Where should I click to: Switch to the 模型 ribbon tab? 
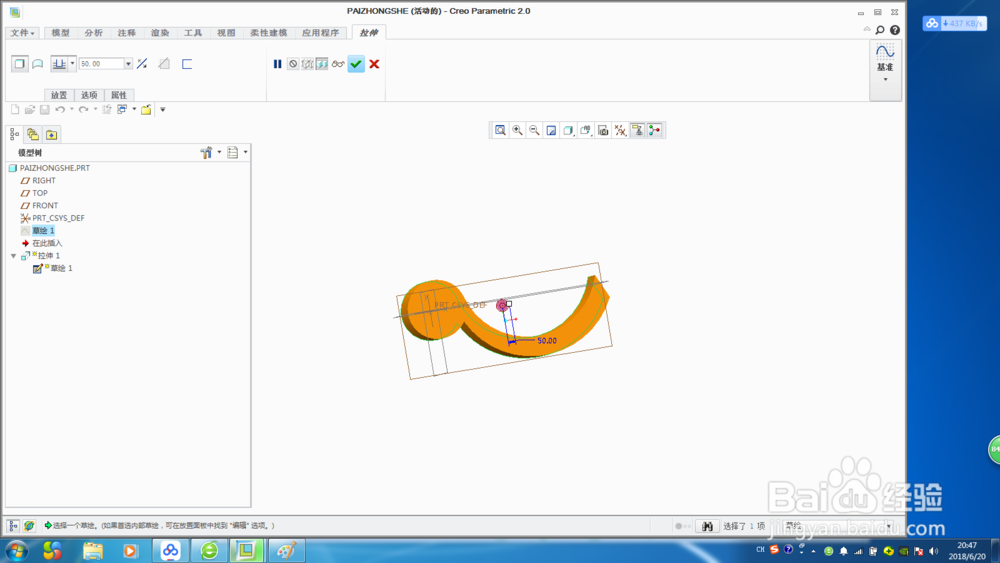click(61, 33)
